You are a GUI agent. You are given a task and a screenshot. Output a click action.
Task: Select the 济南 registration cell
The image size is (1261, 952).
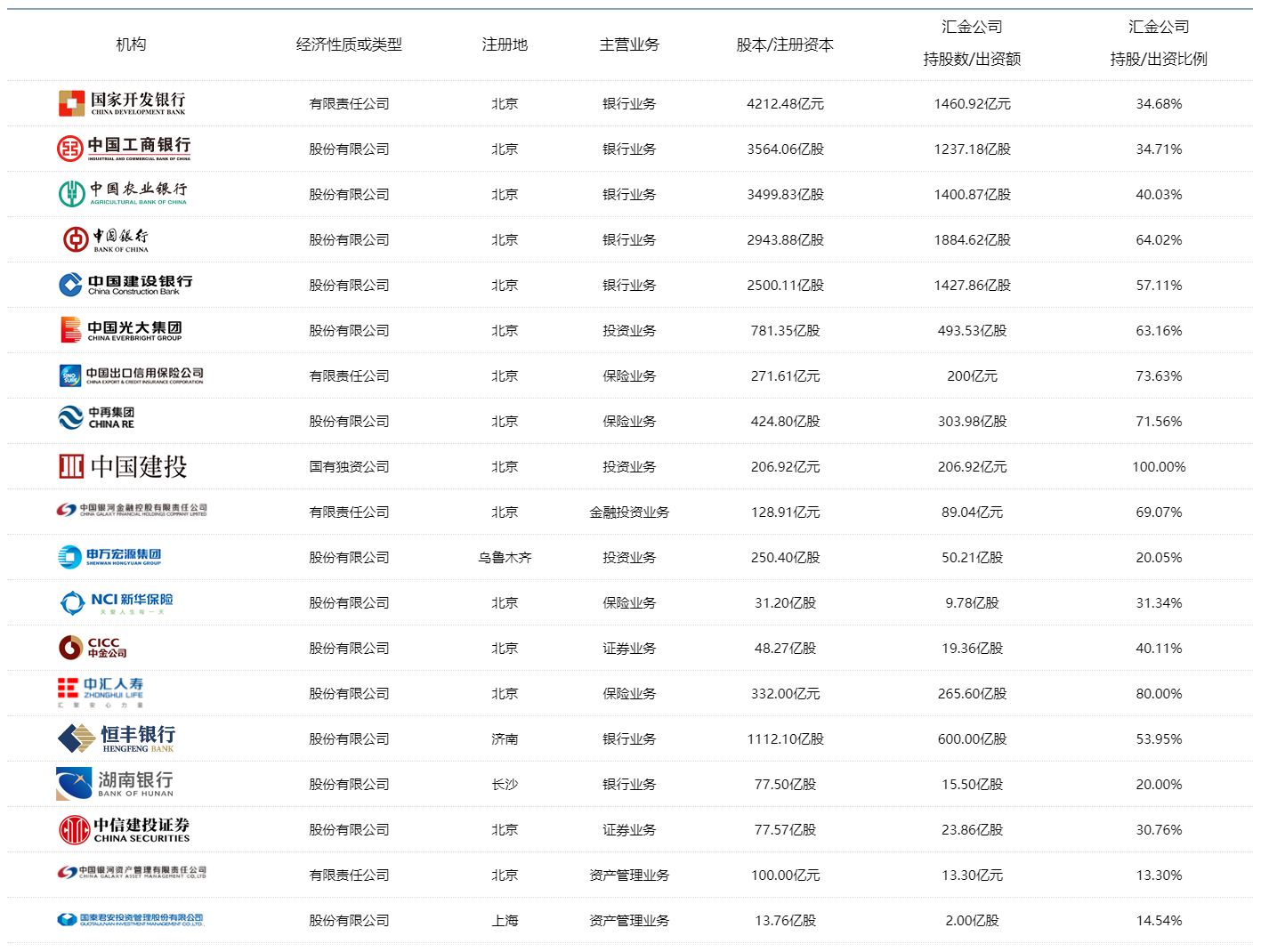point(505,739)
